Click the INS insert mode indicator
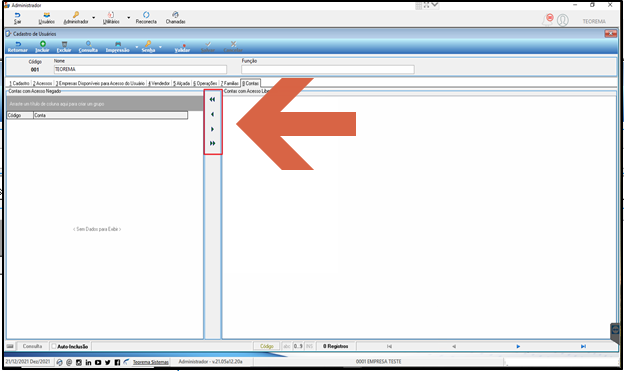The image size is (624, 371). [310, 346]
